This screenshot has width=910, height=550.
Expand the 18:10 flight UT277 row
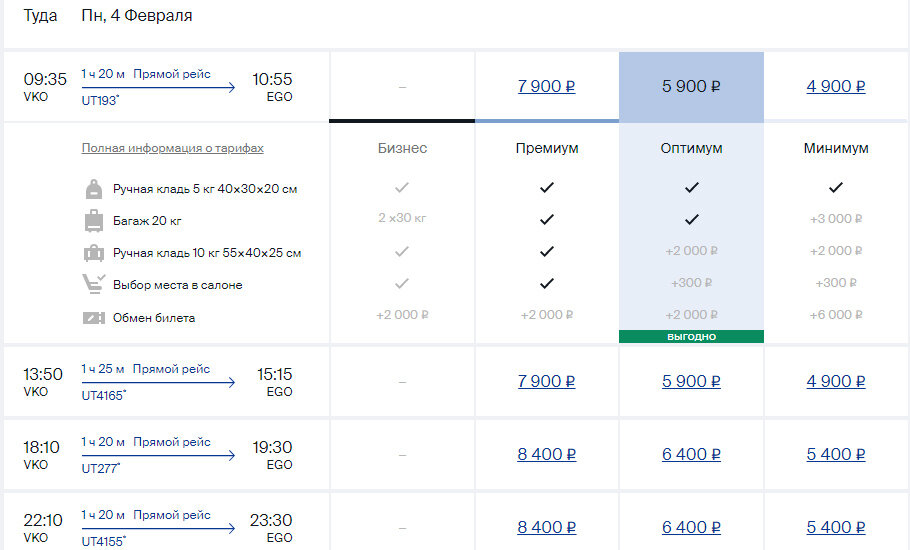158,454
